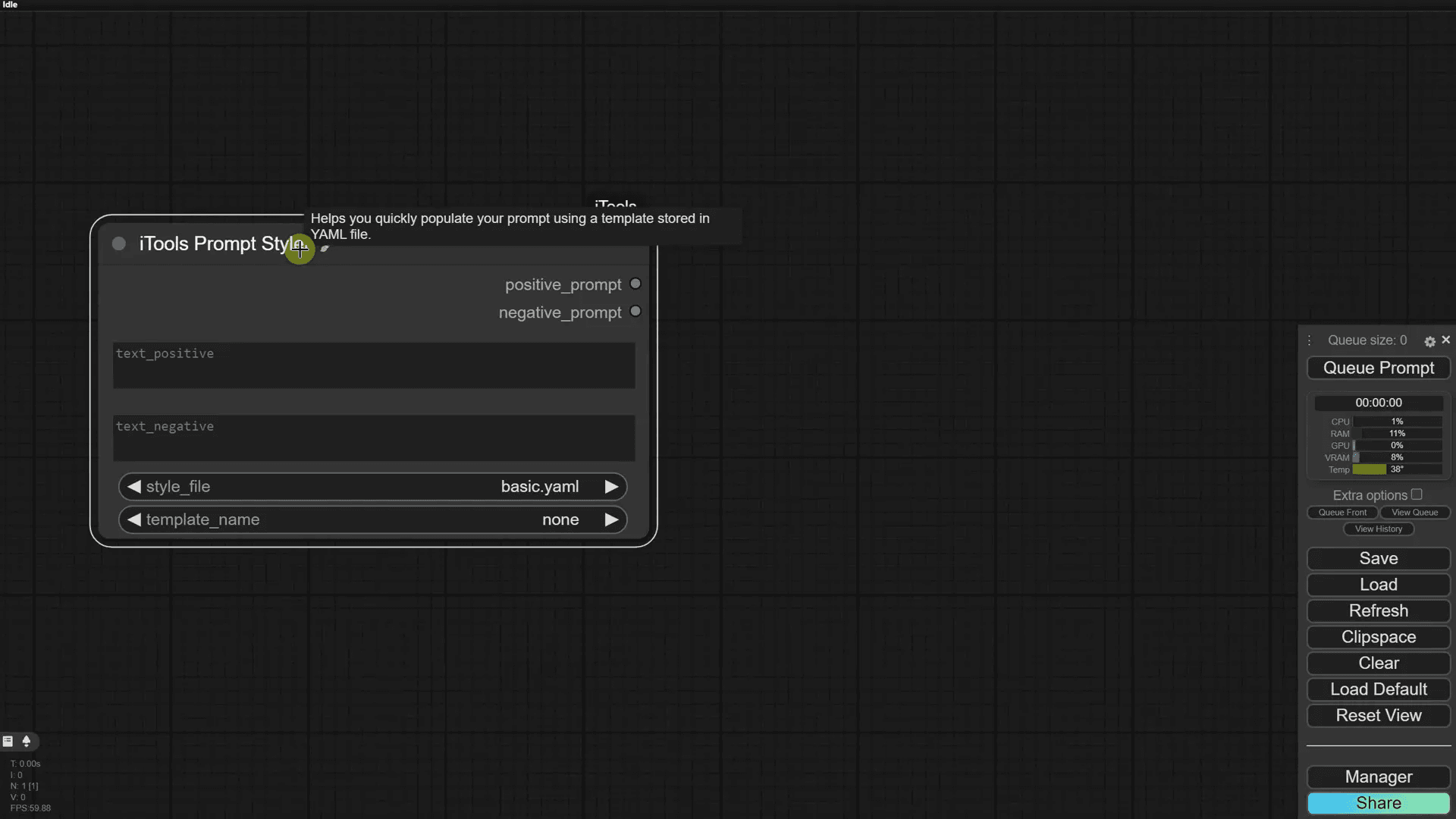Click the bottom-left icon beside the log icon
The width and height of the screenshot is (1456, 819).
click(27, 741)
